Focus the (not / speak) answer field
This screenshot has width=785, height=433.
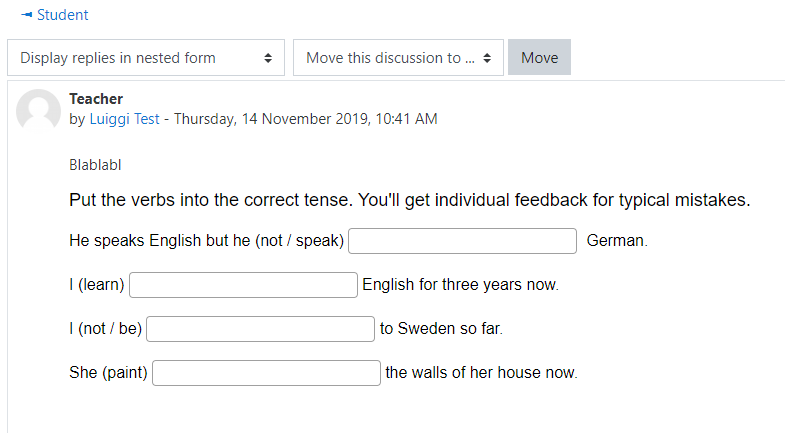(x=462, y=241)
